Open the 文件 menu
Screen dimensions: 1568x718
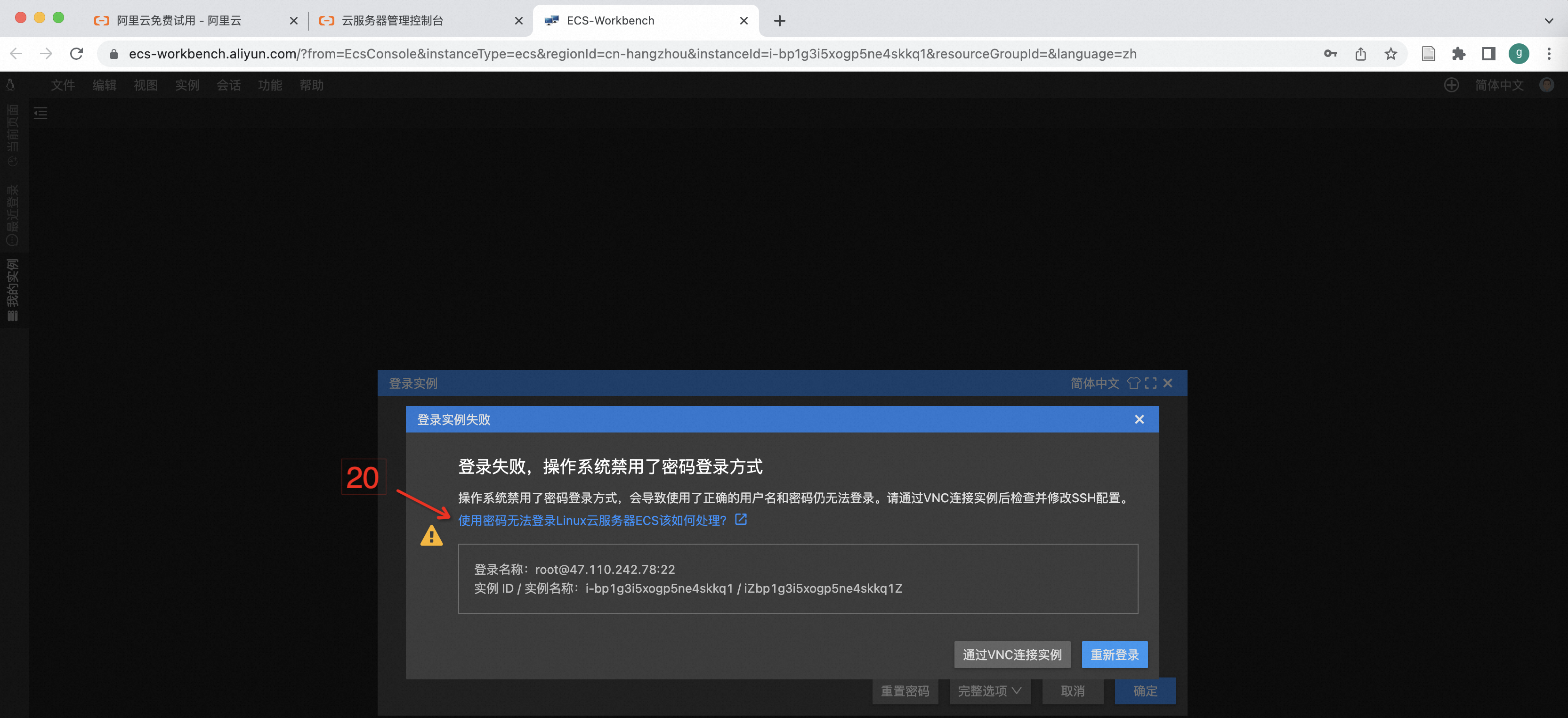click(63, 85)
